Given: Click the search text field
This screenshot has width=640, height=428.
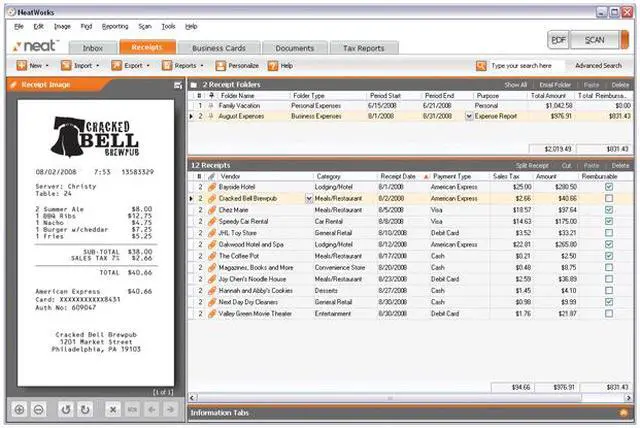Looking at the screenshot, I should click(x=527, y=66).
